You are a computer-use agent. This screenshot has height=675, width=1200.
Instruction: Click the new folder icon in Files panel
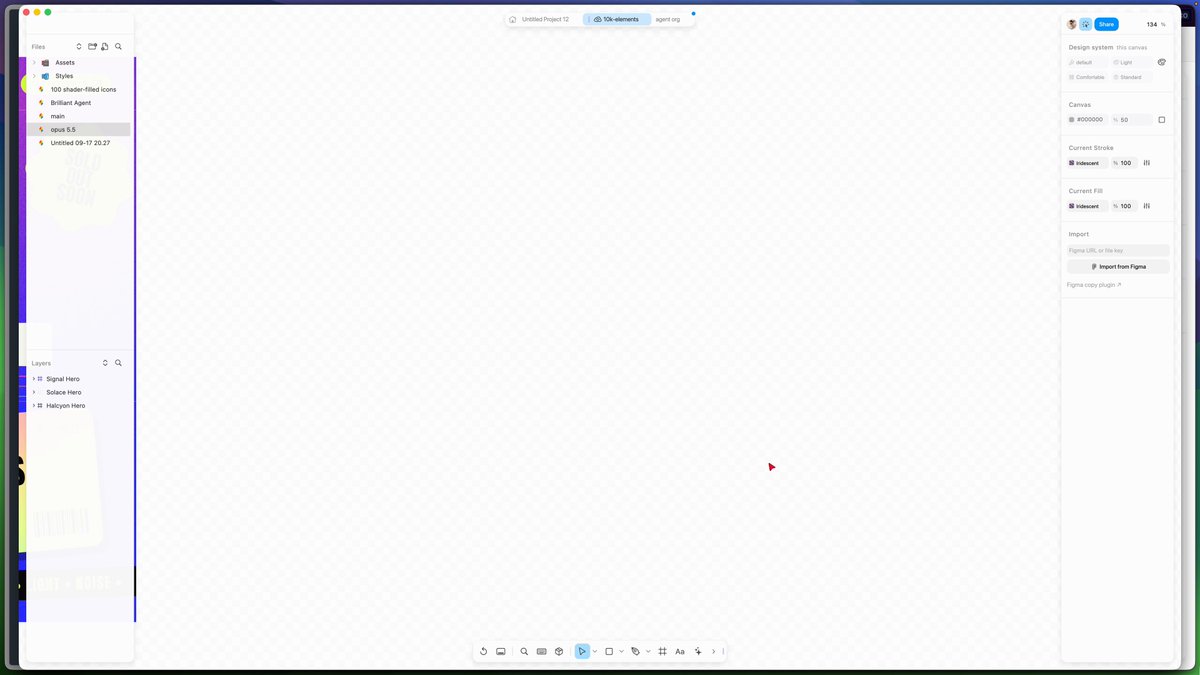(92, 46)
